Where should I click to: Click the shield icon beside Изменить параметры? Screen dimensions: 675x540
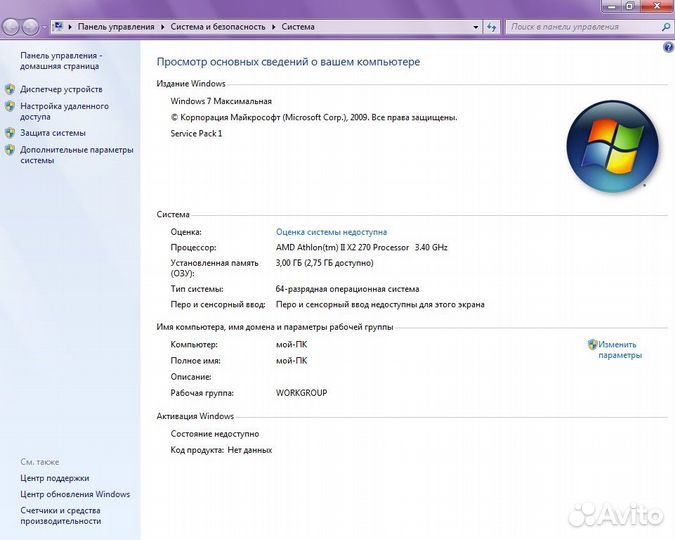[x=592, y=344]
